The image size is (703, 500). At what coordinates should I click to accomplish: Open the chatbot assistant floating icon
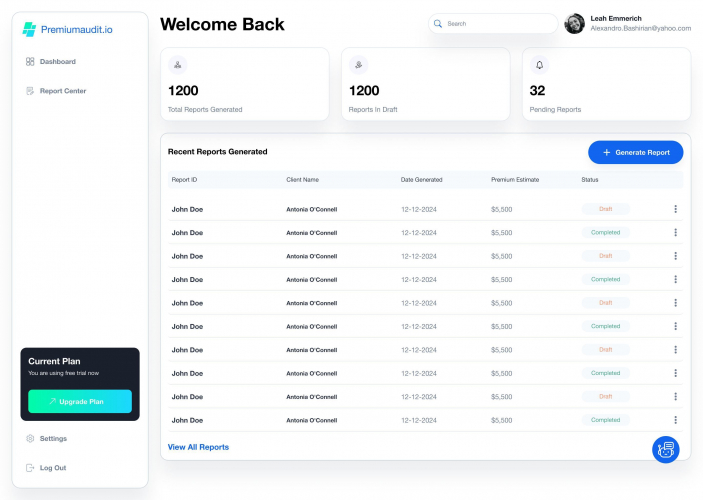666,449
